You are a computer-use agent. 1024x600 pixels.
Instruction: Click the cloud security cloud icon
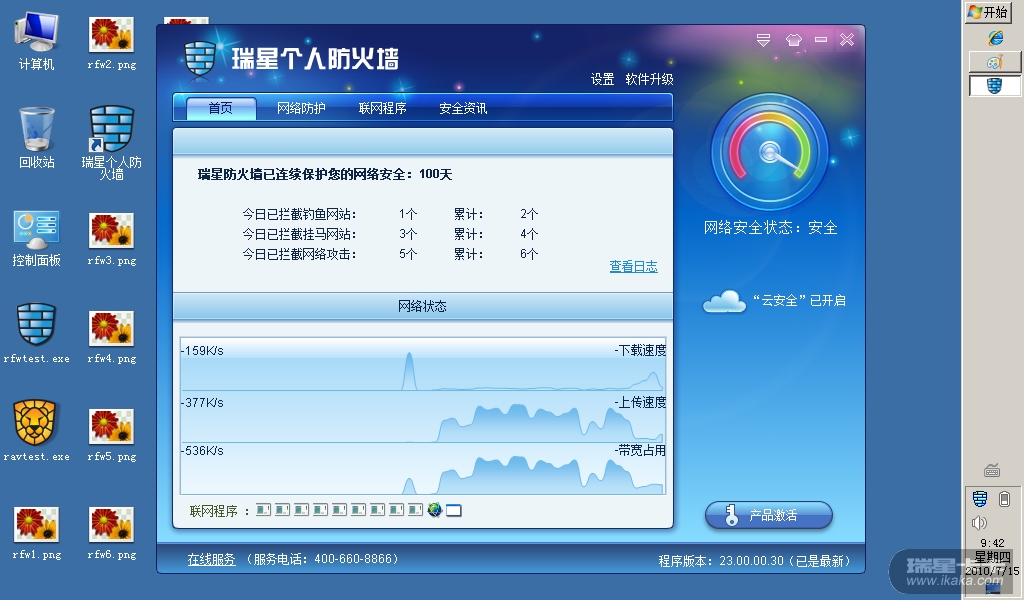tap(724, 302)
